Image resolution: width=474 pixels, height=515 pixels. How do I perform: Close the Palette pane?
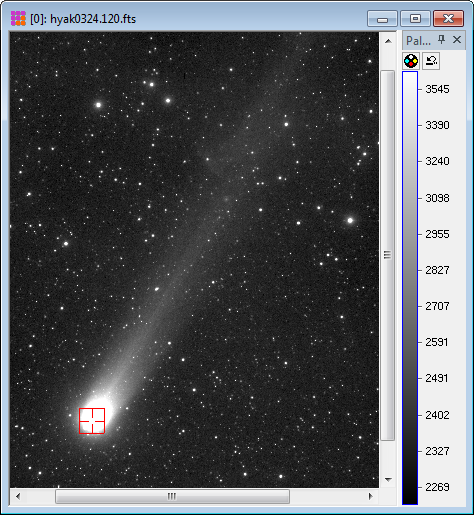[x=457, y=40]
